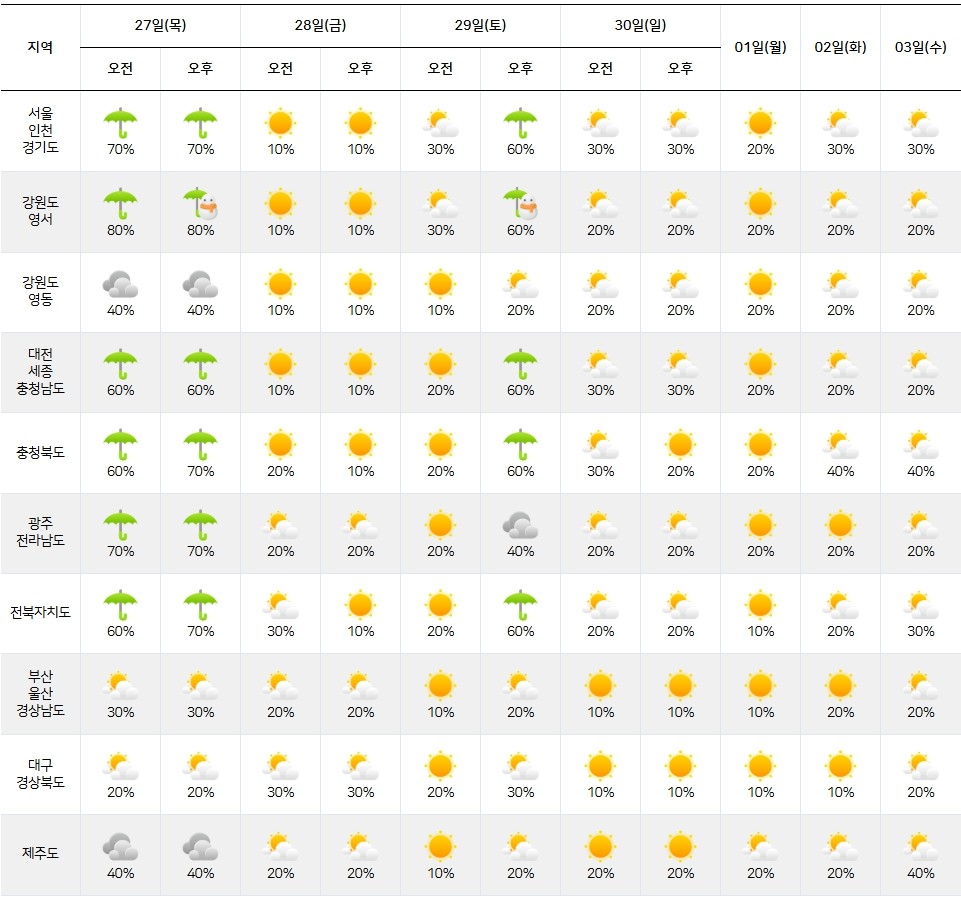
Task: Click the 지역 column header
Action: pos(40,47)
